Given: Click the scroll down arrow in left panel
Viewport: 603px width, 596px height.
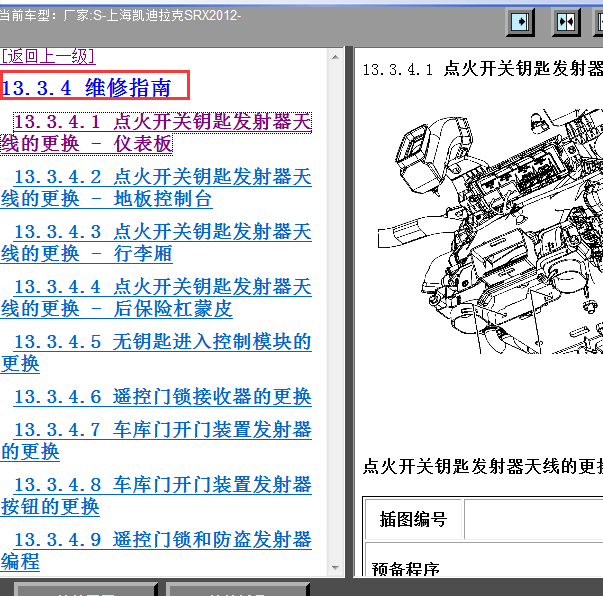Looking at the screenshot, I should point(335,568).
